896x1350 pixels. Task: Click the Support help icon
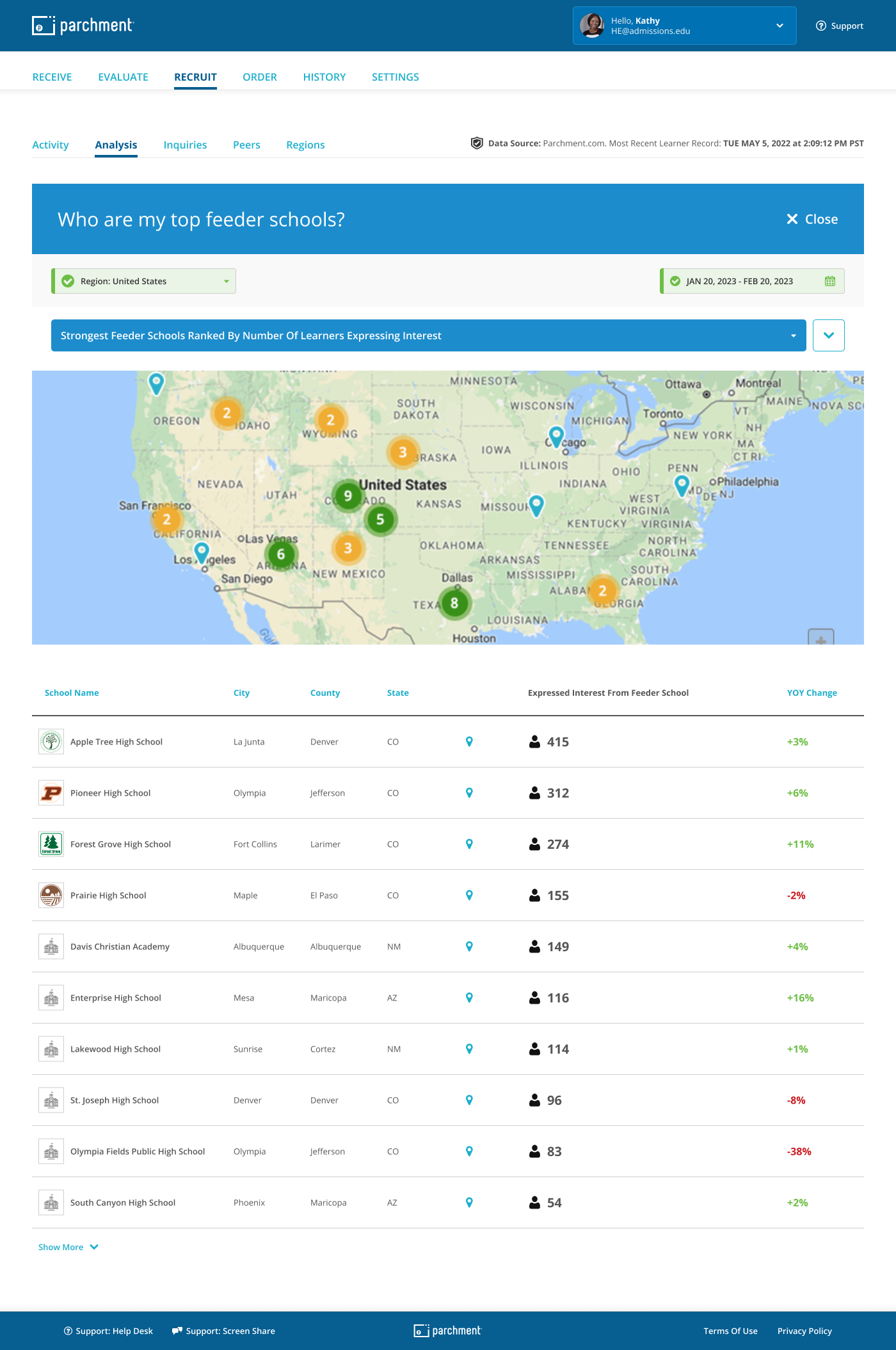[820, 26]
